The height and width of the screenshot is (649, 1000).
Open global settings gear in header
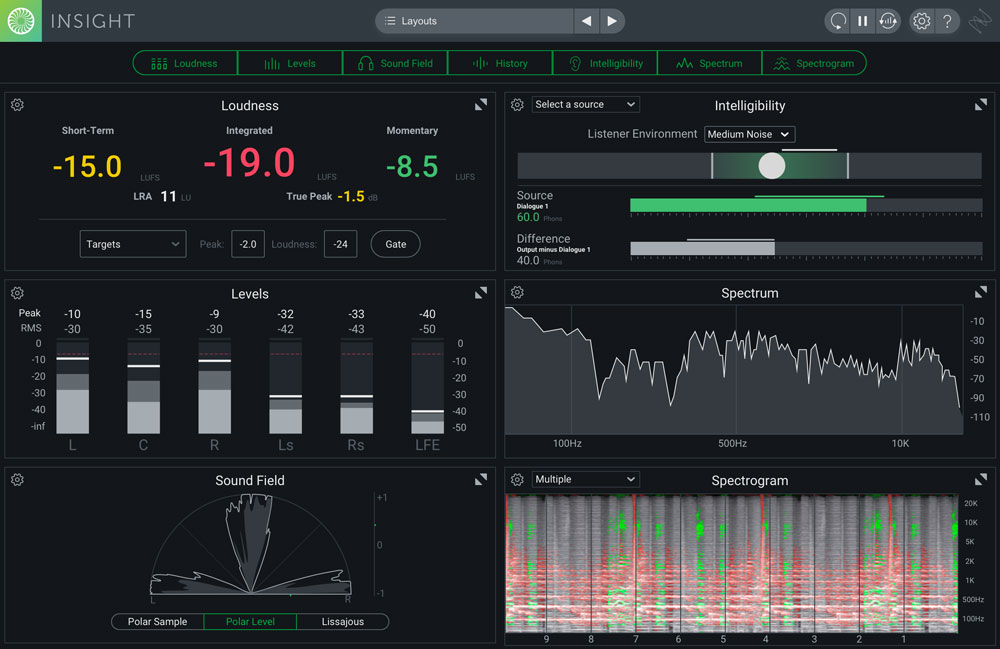click(x=922, y=21)
